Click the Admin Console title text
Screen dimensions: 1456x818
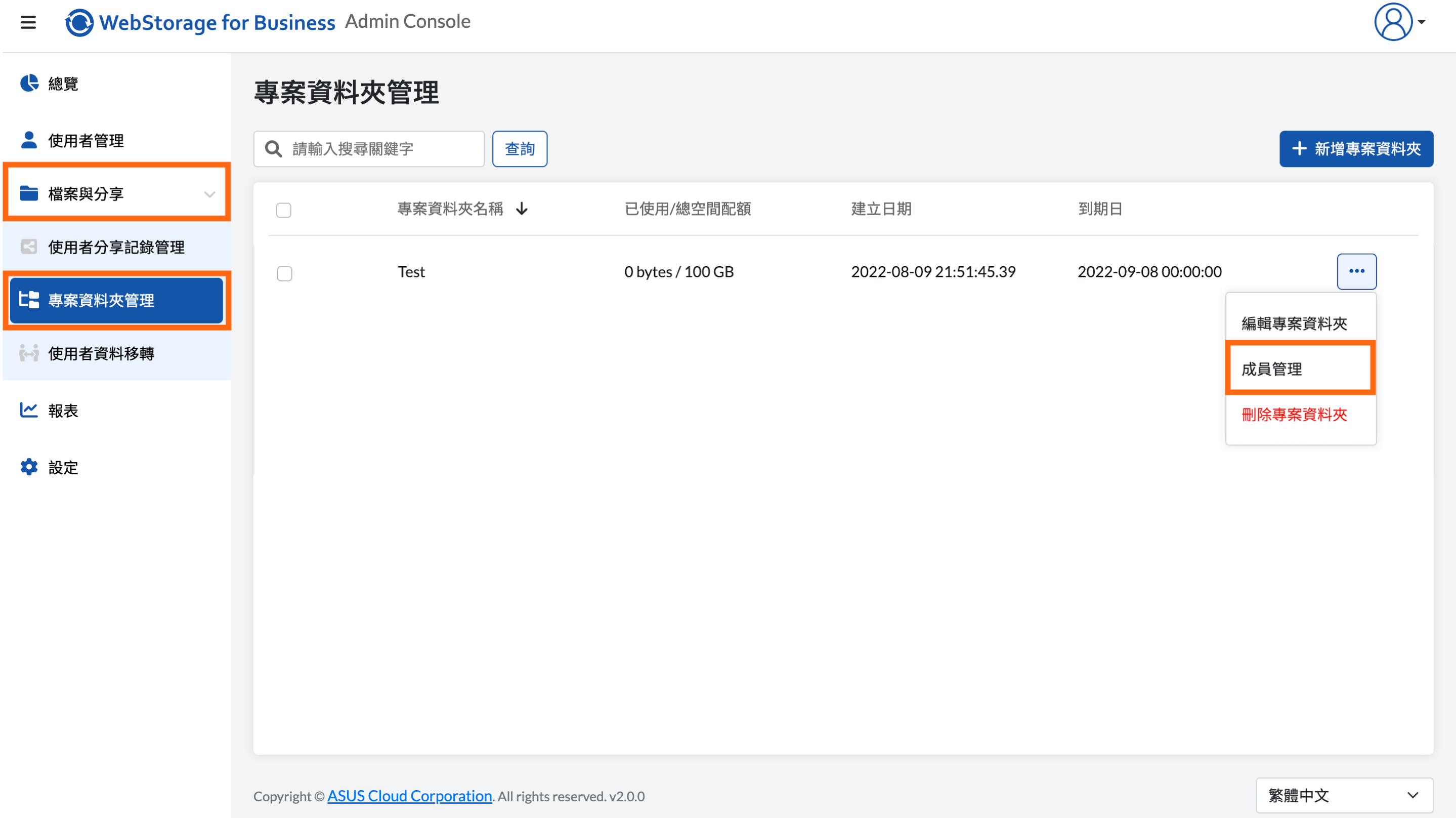click(x=408, y=21)
